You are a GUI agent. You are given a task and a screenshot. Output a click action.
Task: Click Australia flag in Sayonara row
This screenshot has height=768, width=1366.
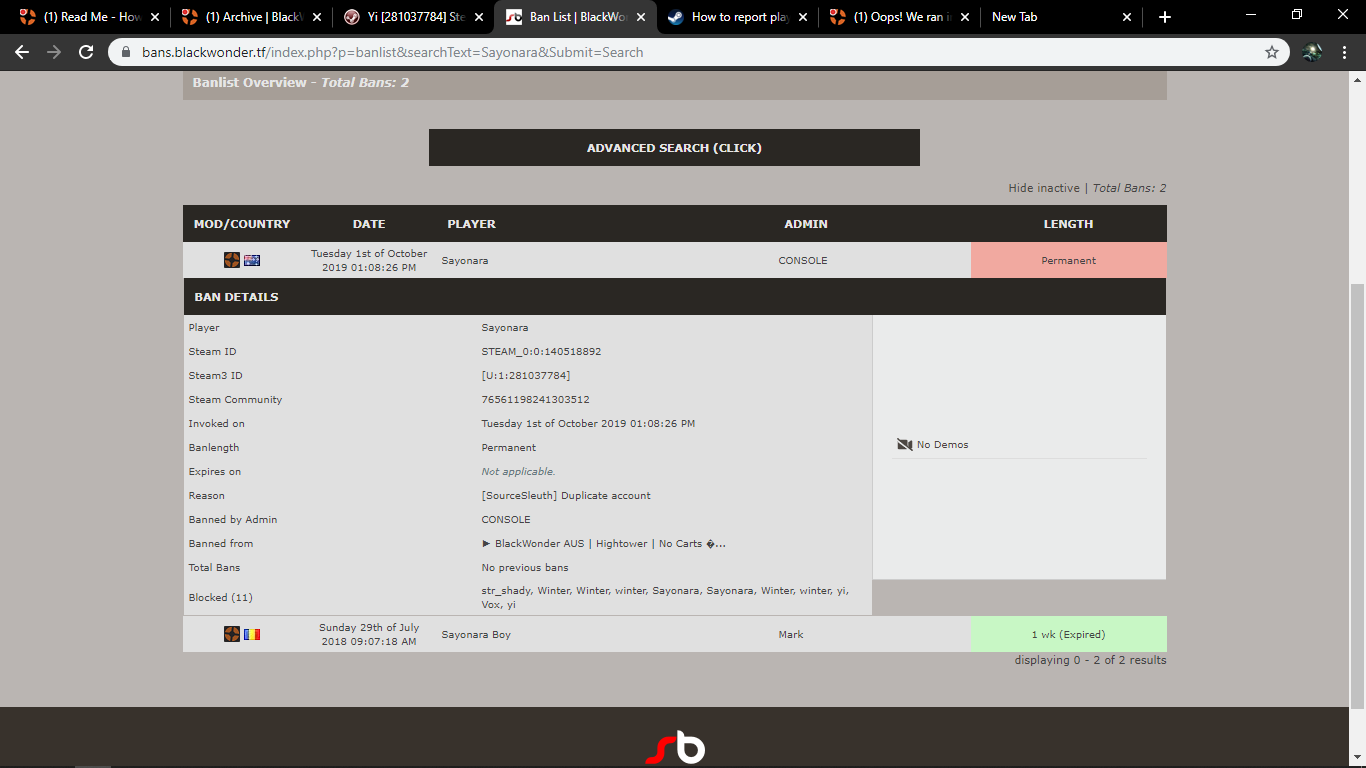tap(252, 260)
